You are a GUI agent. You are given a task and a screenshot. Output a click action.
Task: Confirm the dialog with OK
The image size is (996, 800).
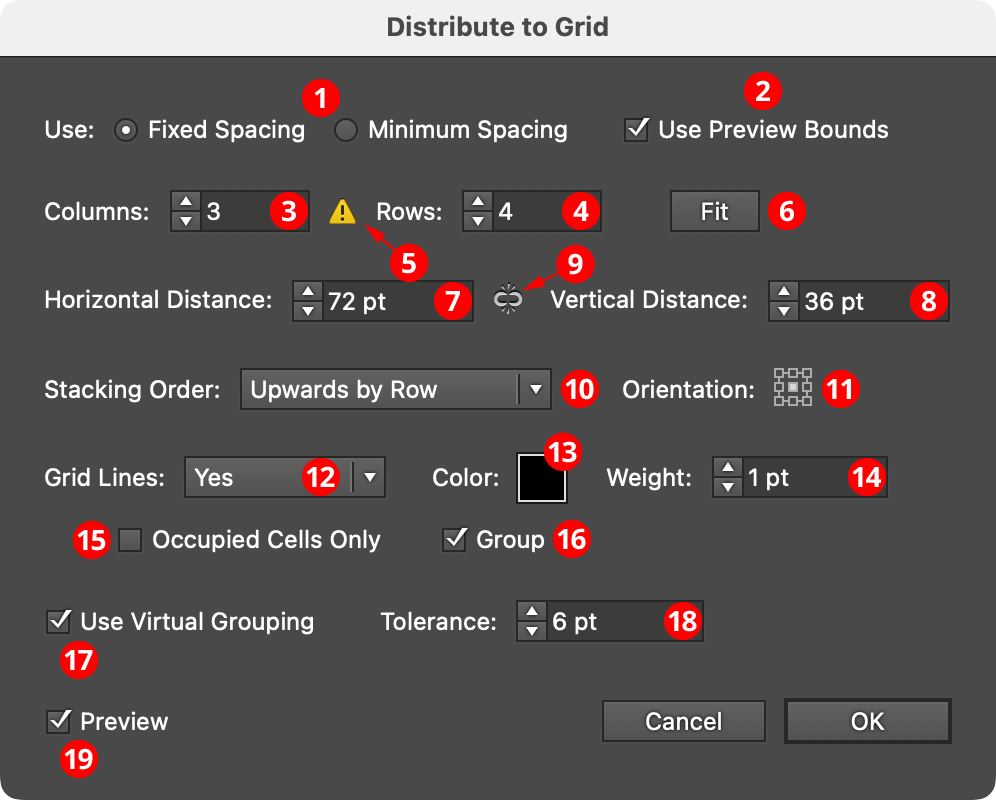(866, 721)
